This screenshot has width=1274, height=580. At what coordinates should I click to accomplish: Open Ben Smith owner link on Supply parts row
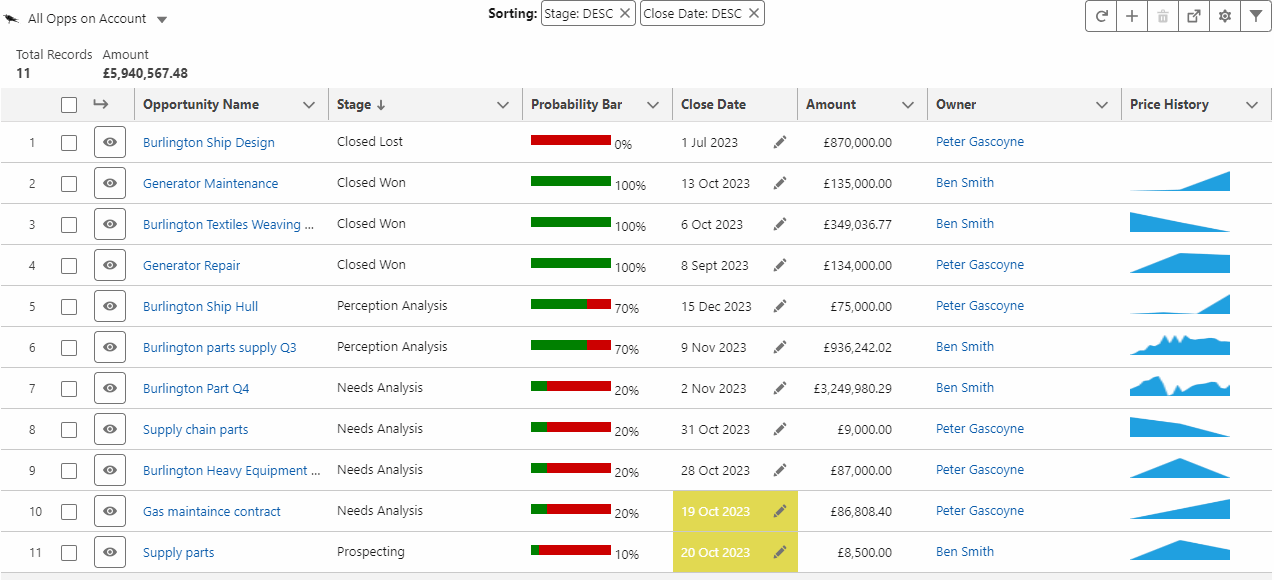coord(965,551)
